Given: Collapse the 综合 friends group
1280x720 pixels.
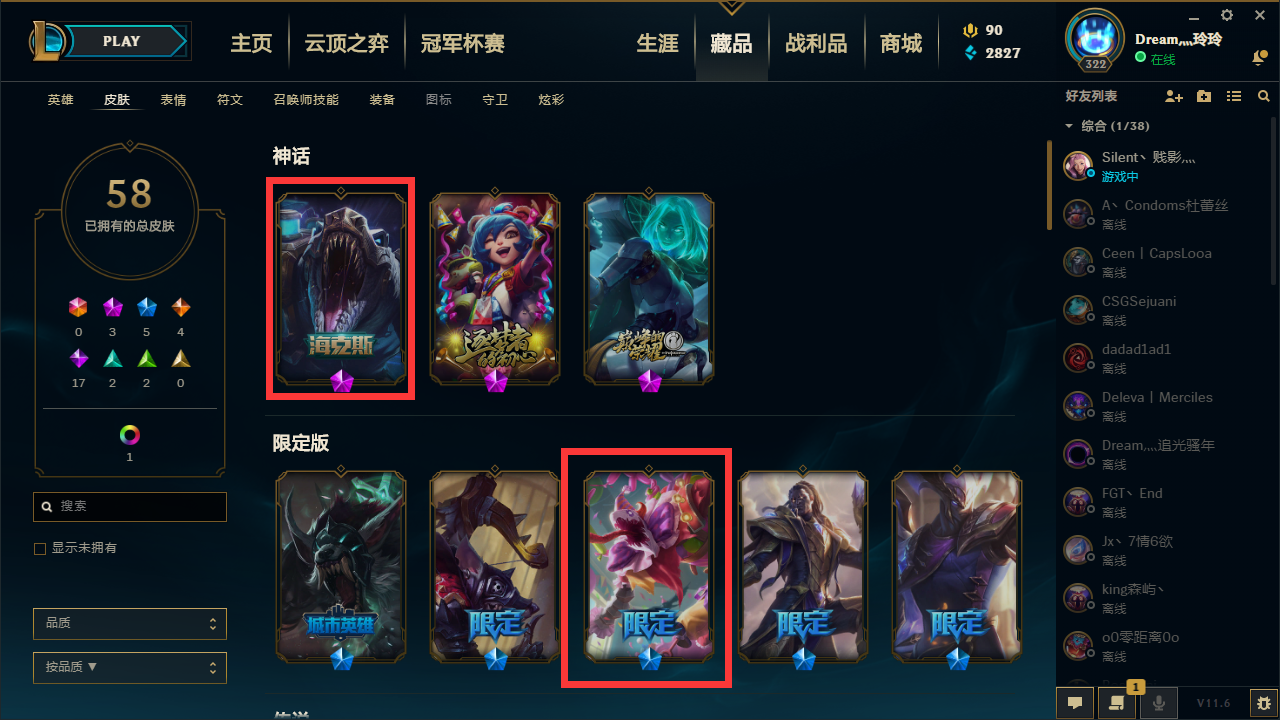Looking at the screenshot, I should point(1069,127).
